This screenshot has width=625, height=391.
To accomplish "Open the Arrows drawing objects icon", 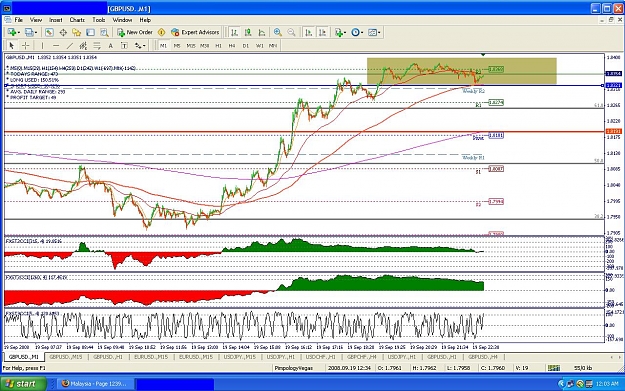I will [x=138, y=45].
